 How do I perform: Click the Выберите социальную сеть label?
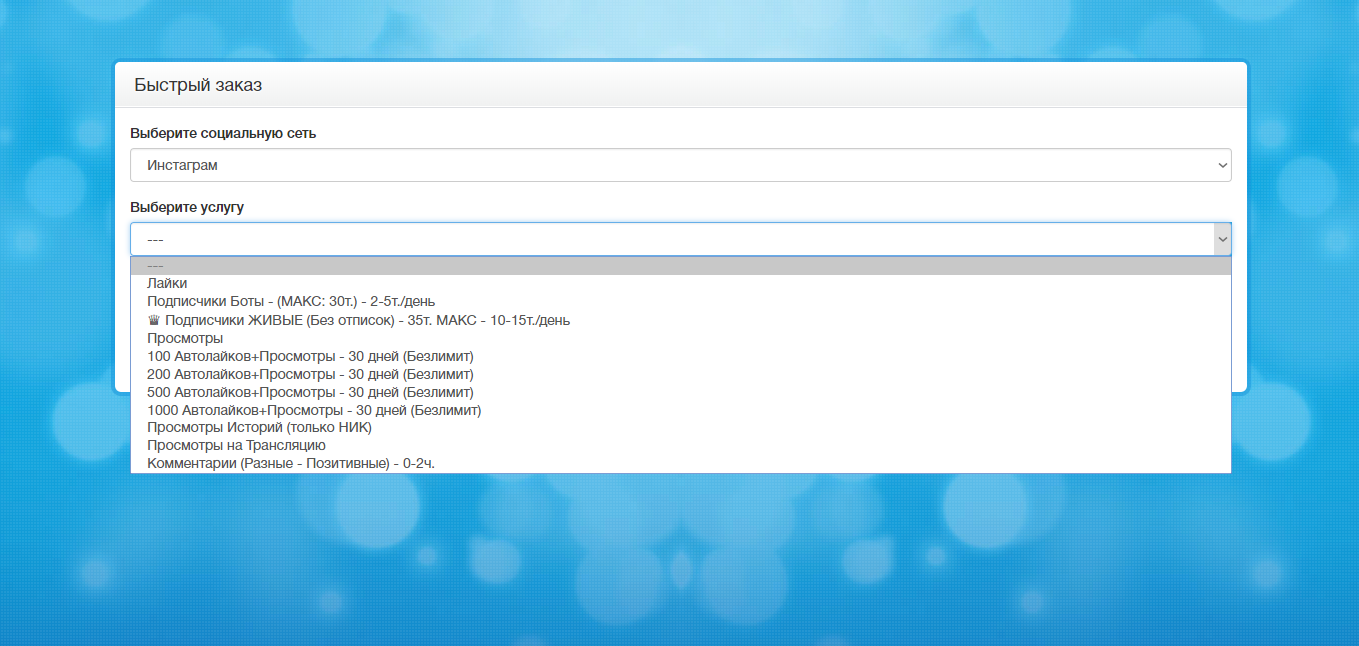click(223, 133)
